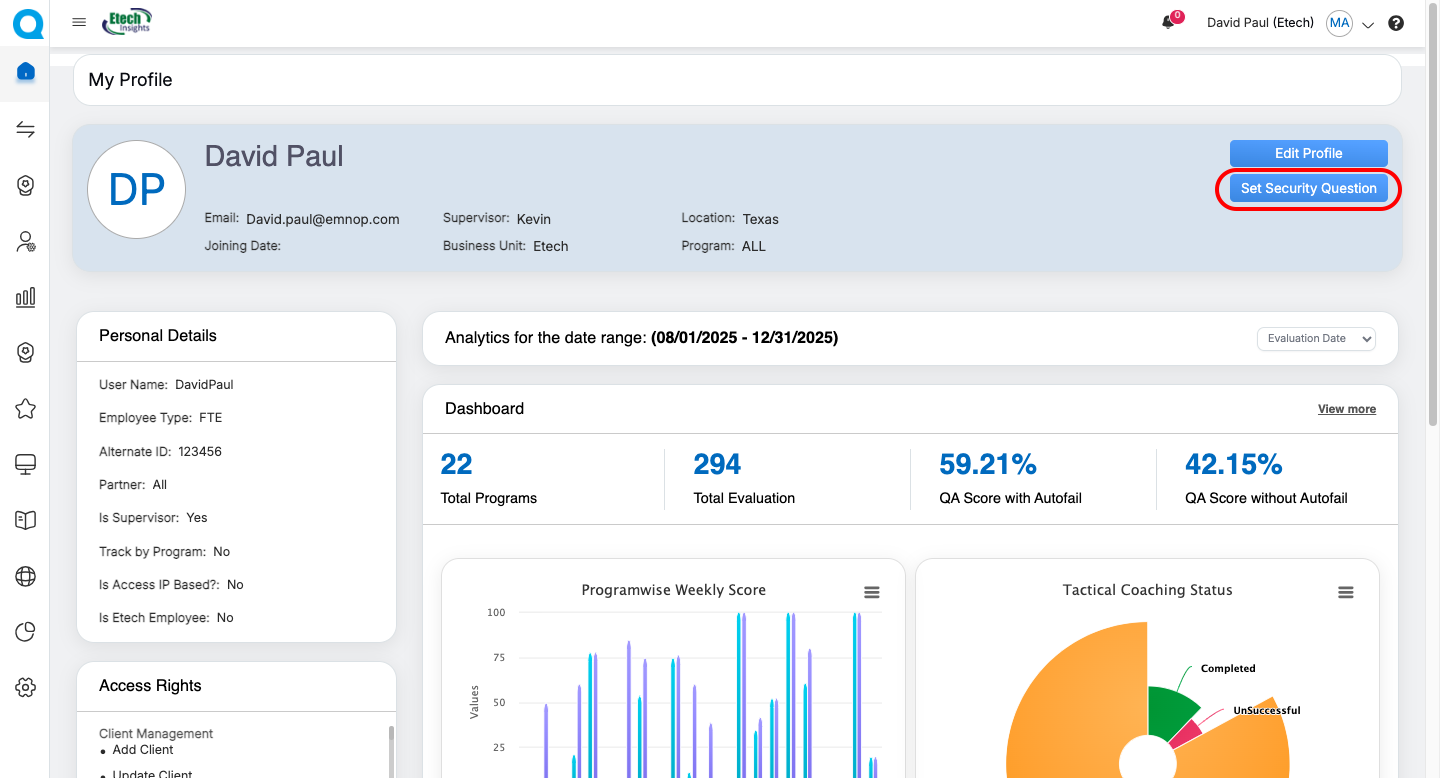Open the Evaluation Date dropdown

pos(1316,338)
